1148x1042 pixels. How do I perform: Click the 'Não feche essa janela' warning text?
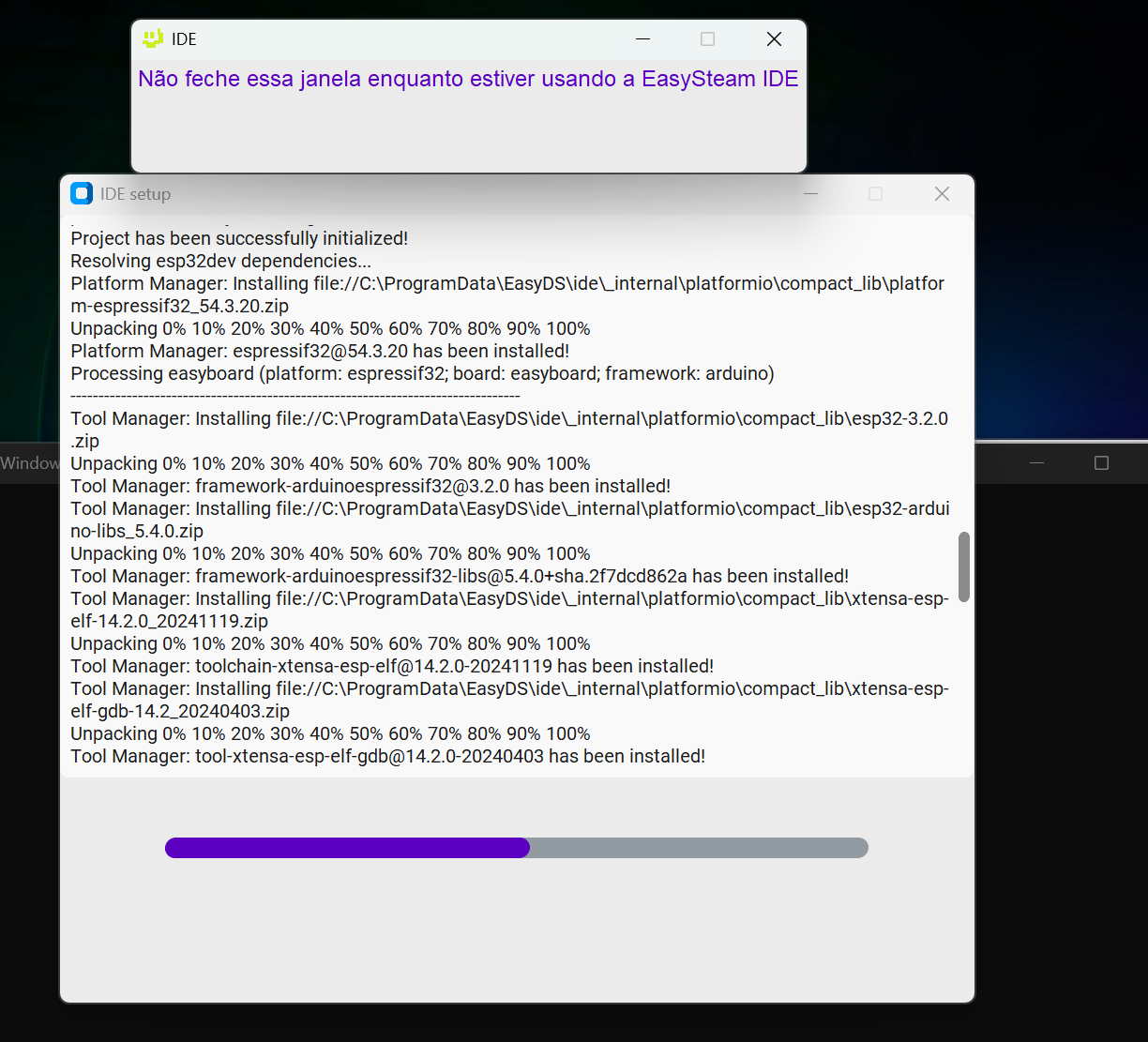coord(468,79)
